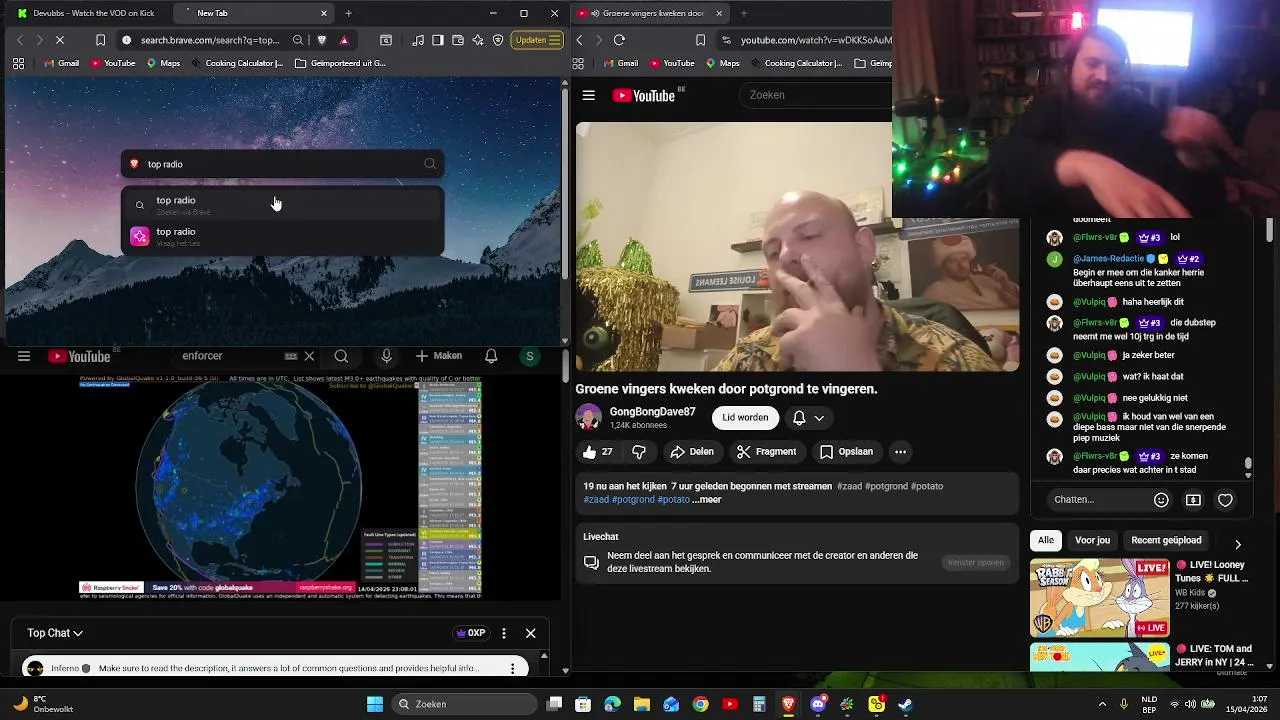
Task: Open the Super Chat purchase icon beside the emoji
Action: (x=1193, y=500)
